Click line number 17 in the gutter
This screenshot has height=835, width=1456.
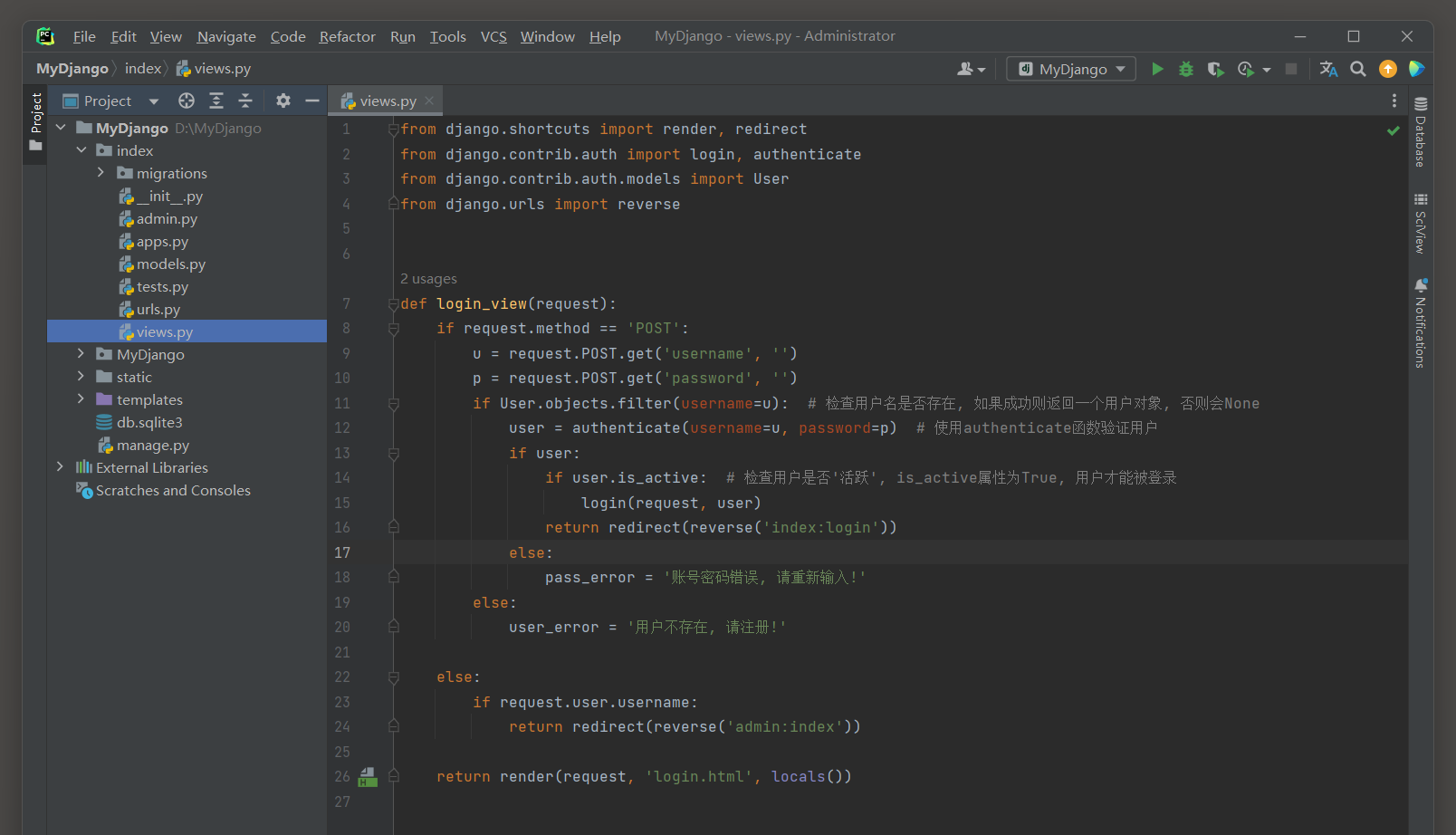pos(342,552)
